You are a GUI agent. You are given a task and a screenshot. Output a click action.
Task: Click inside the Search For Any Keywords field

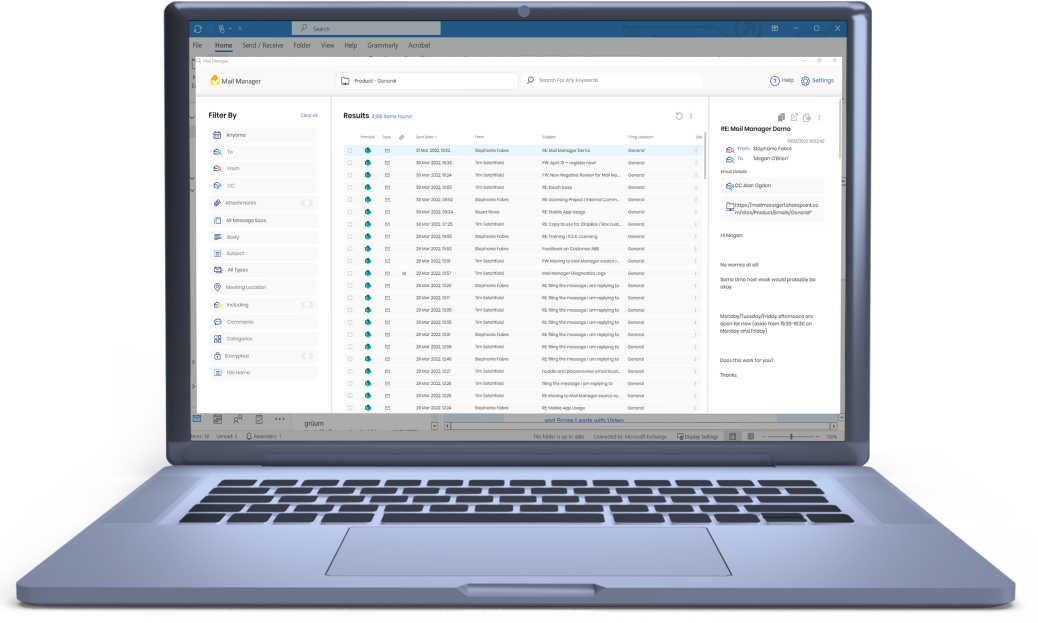coord(610,80)
